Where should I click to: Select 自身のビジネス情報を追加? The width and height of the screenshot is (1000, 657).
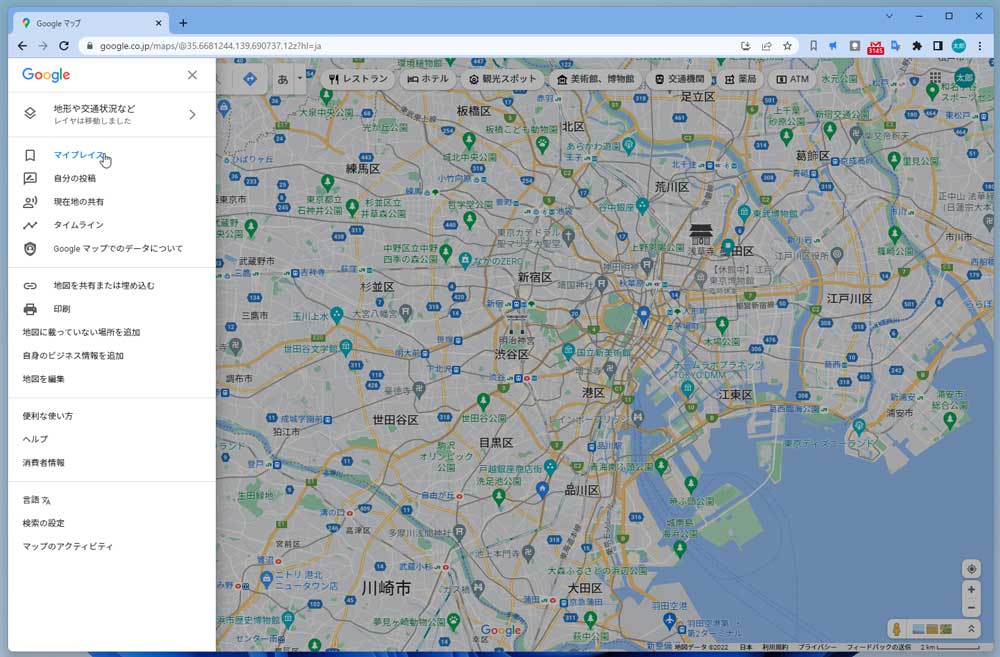73,356
